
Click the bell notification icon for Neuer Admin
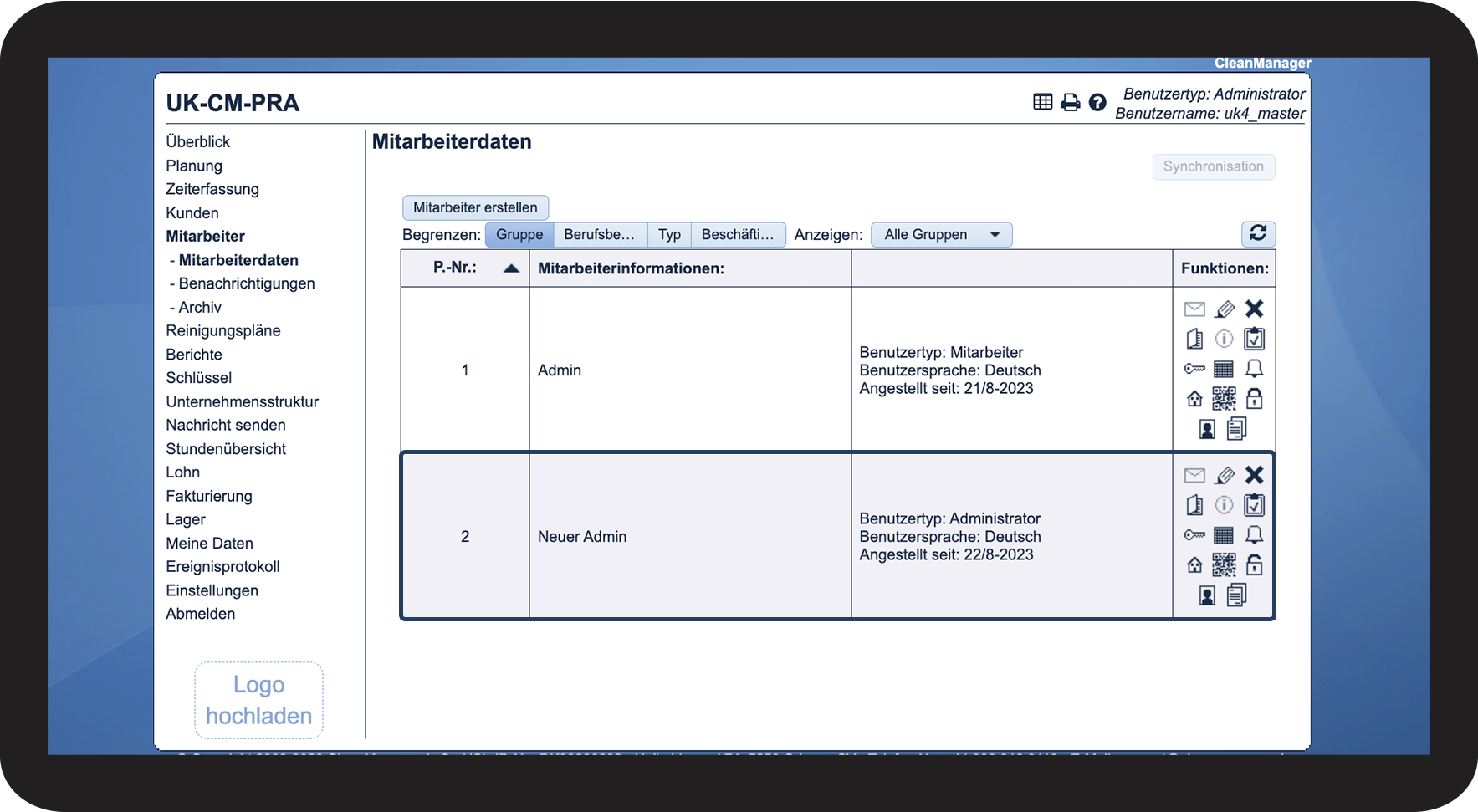pos(1254,535)
